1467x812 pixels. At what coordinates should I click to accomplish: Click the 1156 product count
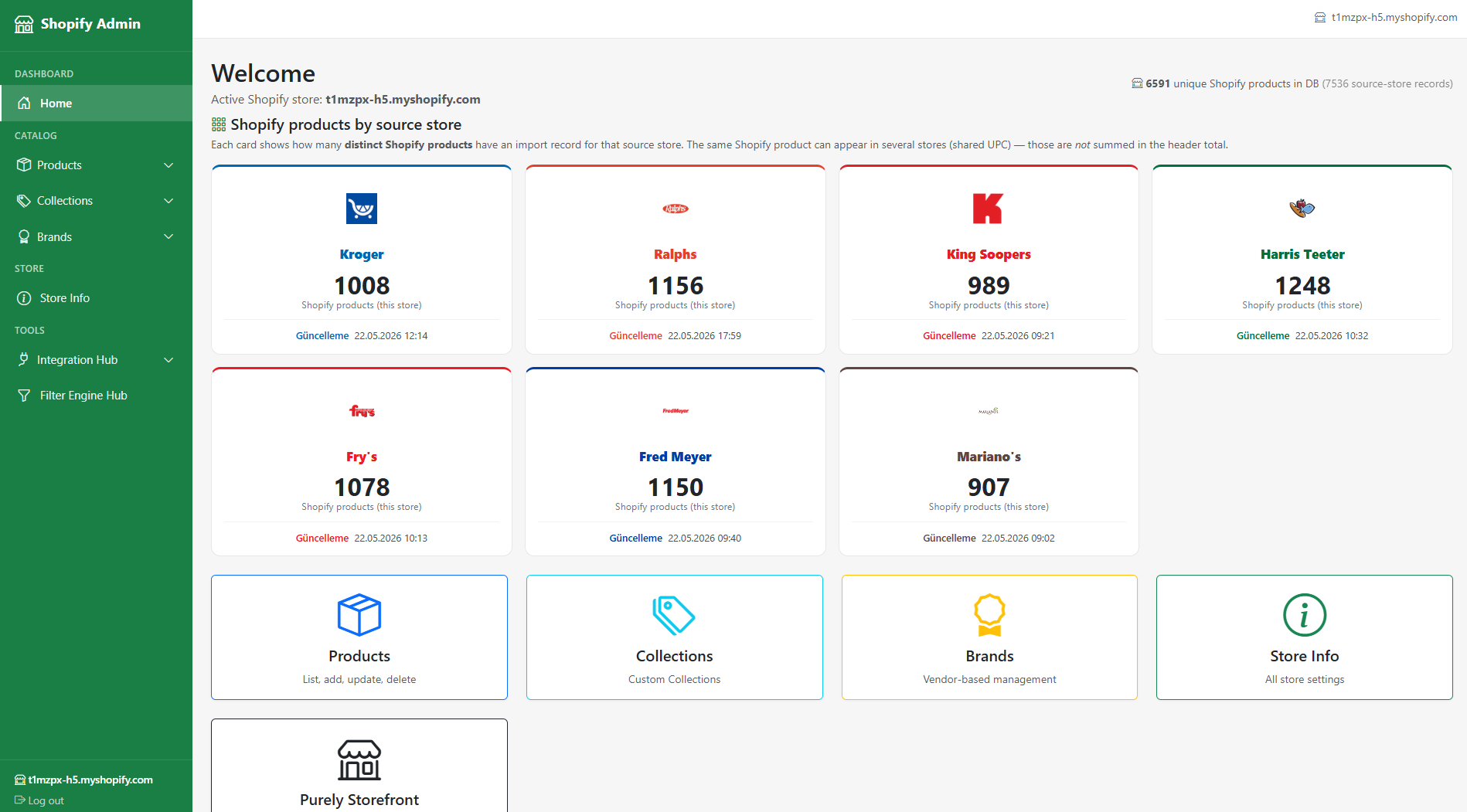coord(676,286)
